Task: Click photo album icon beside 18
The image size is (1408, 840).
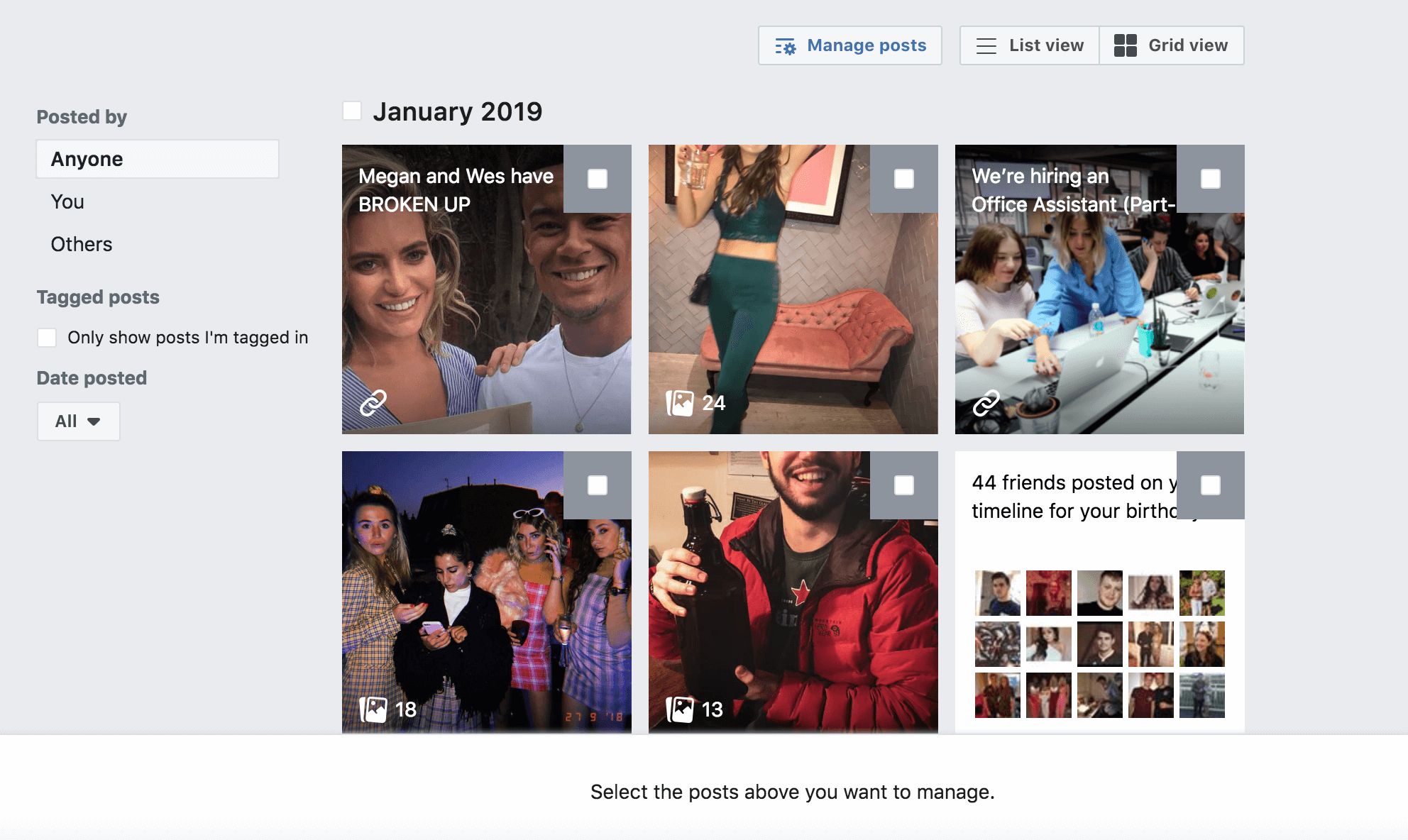Action: click(x=373, y=709)
